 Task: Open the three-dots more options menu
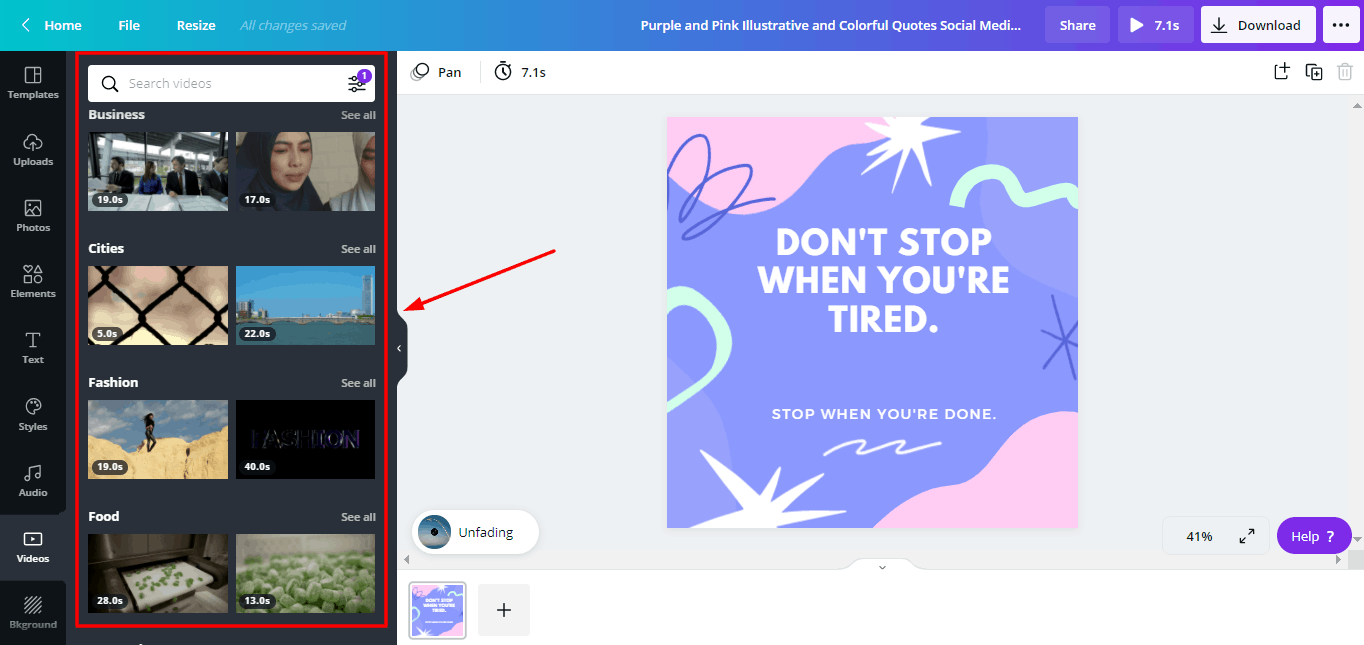coord(1341,25)
